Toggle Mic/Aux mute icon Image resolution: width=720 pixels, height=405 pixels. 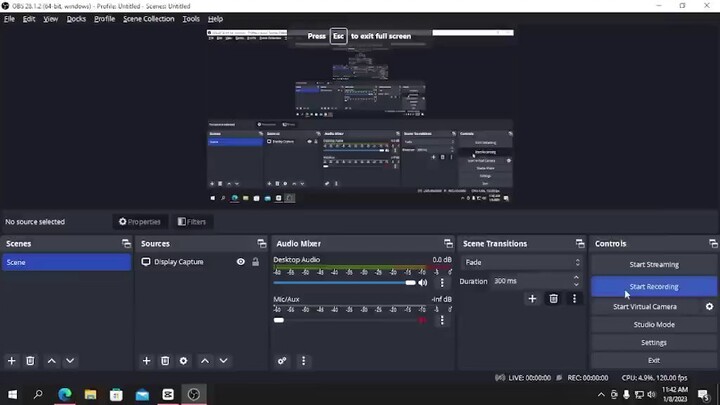coord(422,320)
